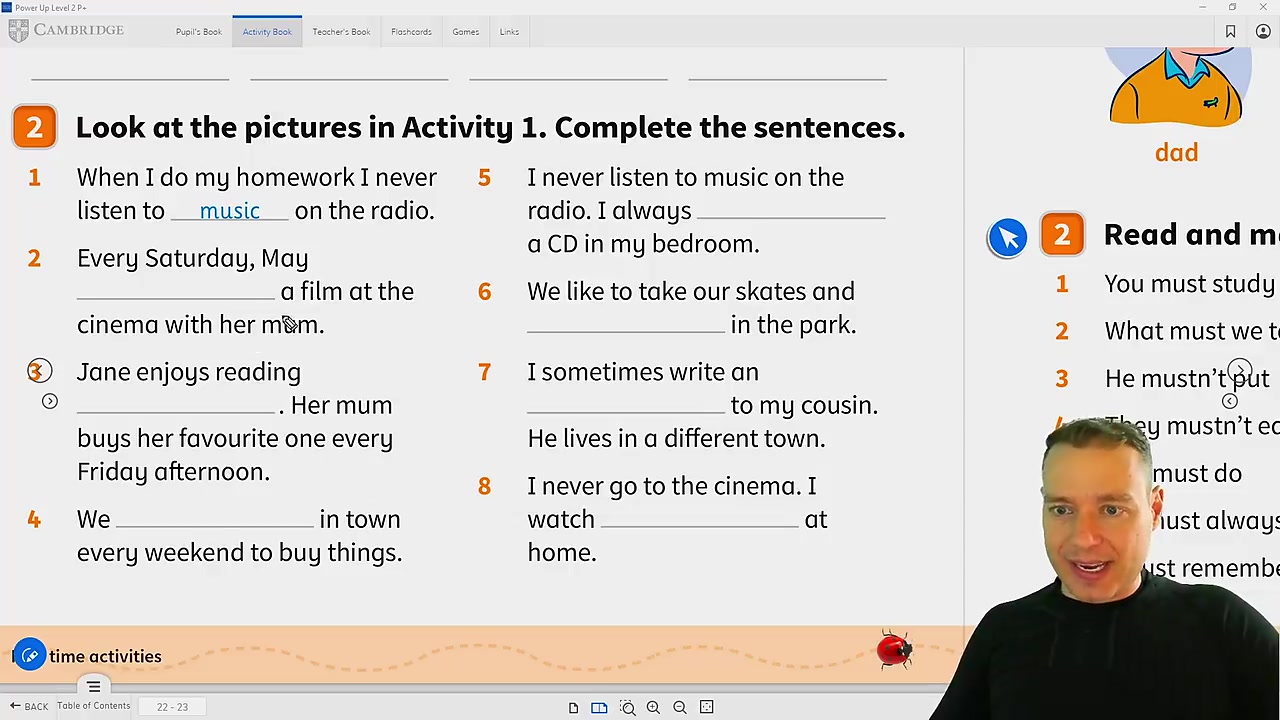
Task: Click the fit to screen icon
Action: pos(707,707)
